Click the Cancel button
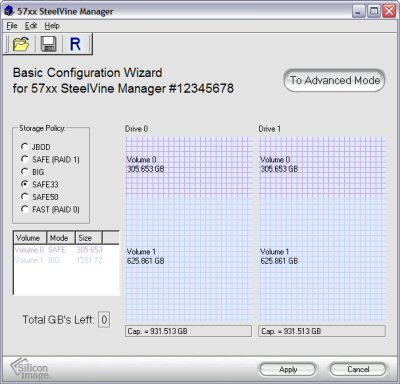This screenshot has width=400, height=384. tap(358, 369)
